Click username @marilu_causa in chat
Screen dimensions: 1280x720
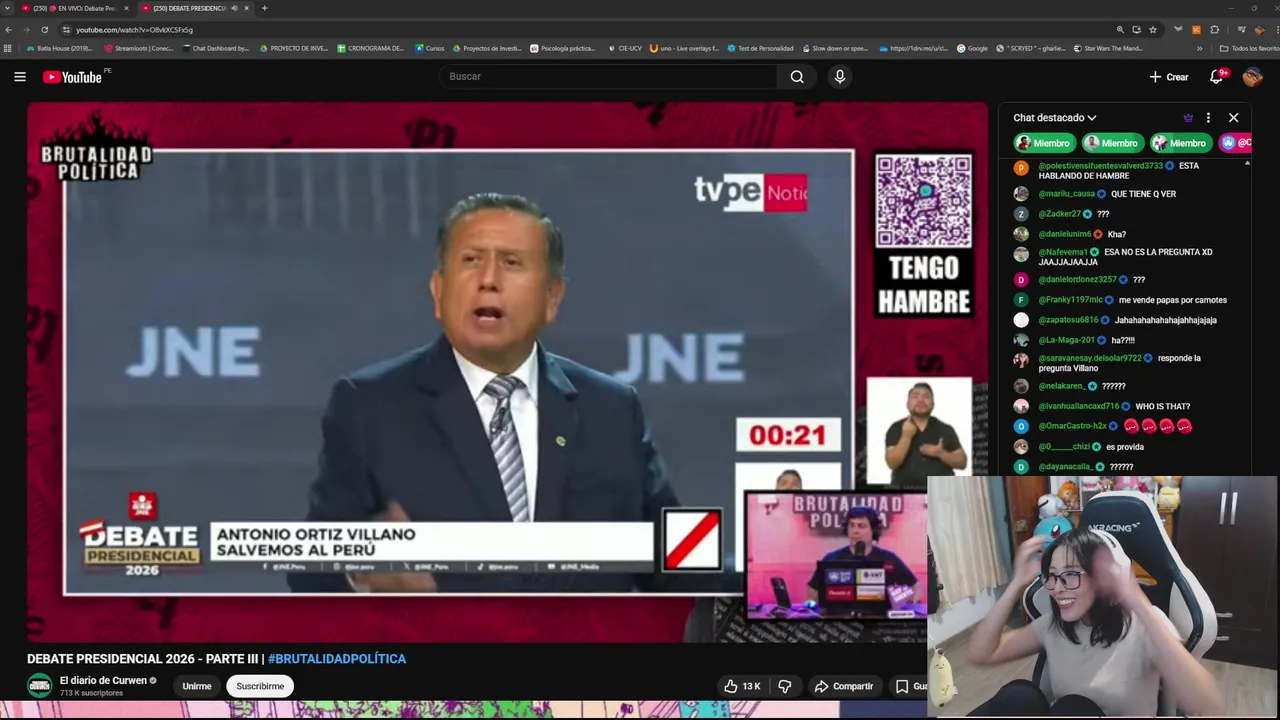click(1066, 194)
